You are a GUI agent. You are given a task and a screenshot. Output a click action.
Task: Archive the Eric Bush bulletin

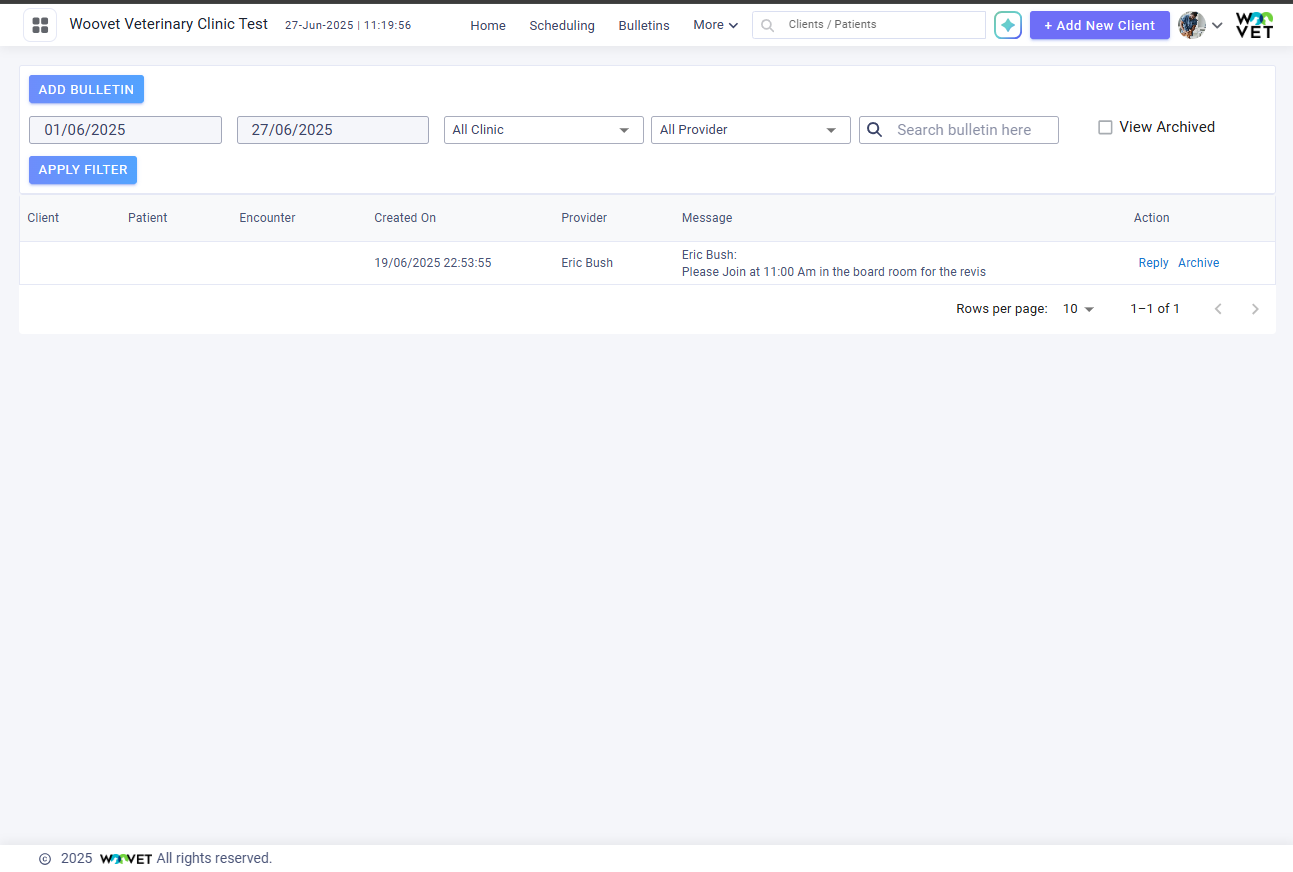[x=1198, y=263]
